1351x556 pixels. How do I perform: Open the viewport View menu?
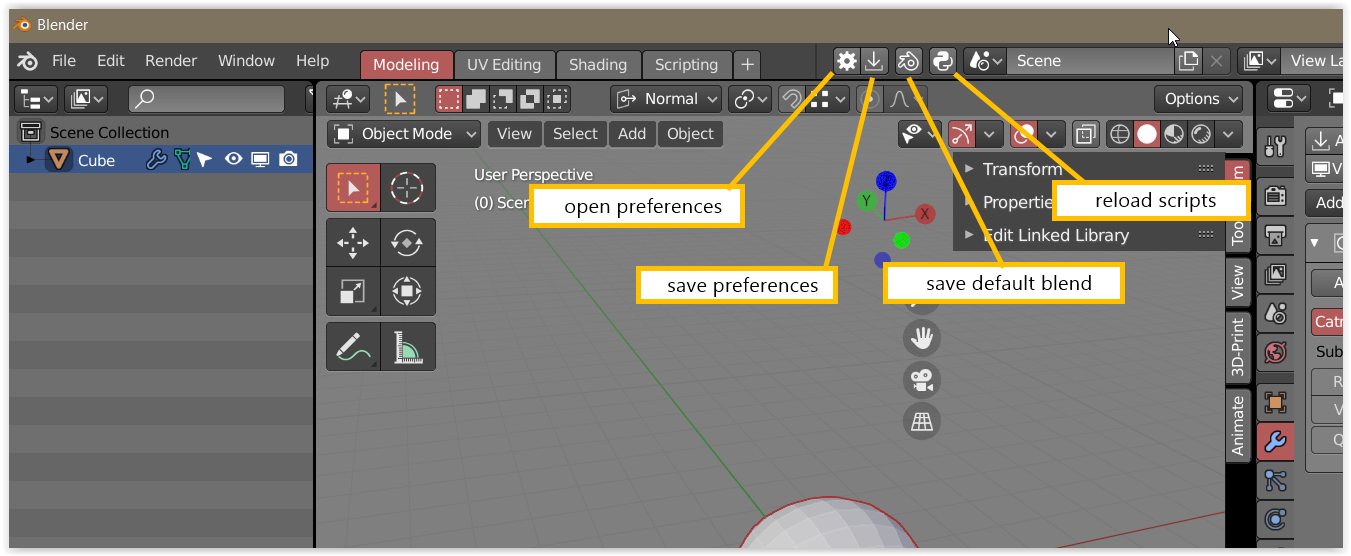(x=514, y=133)
